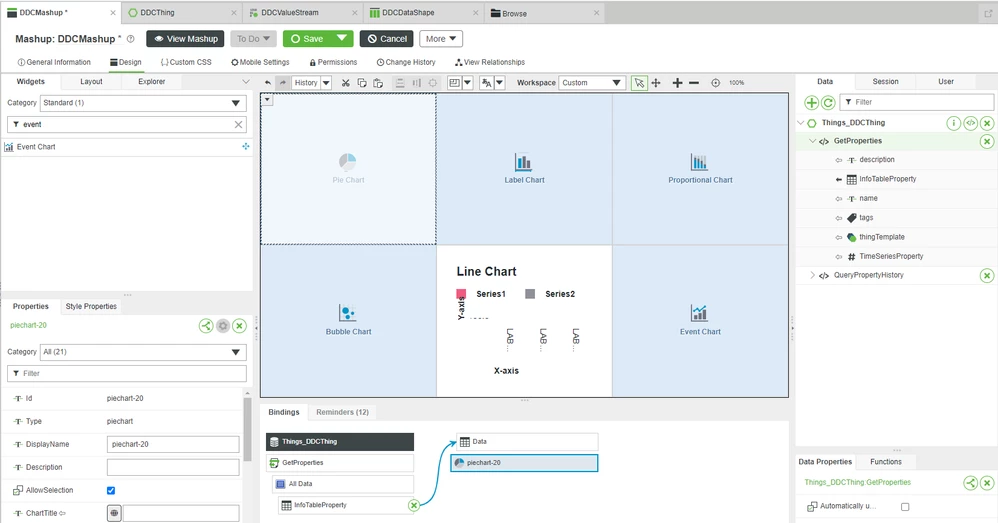The width and height of the screenshot is (998, 523).
Task: Clear the 'event' widget search with X
Action: [239, 125]
